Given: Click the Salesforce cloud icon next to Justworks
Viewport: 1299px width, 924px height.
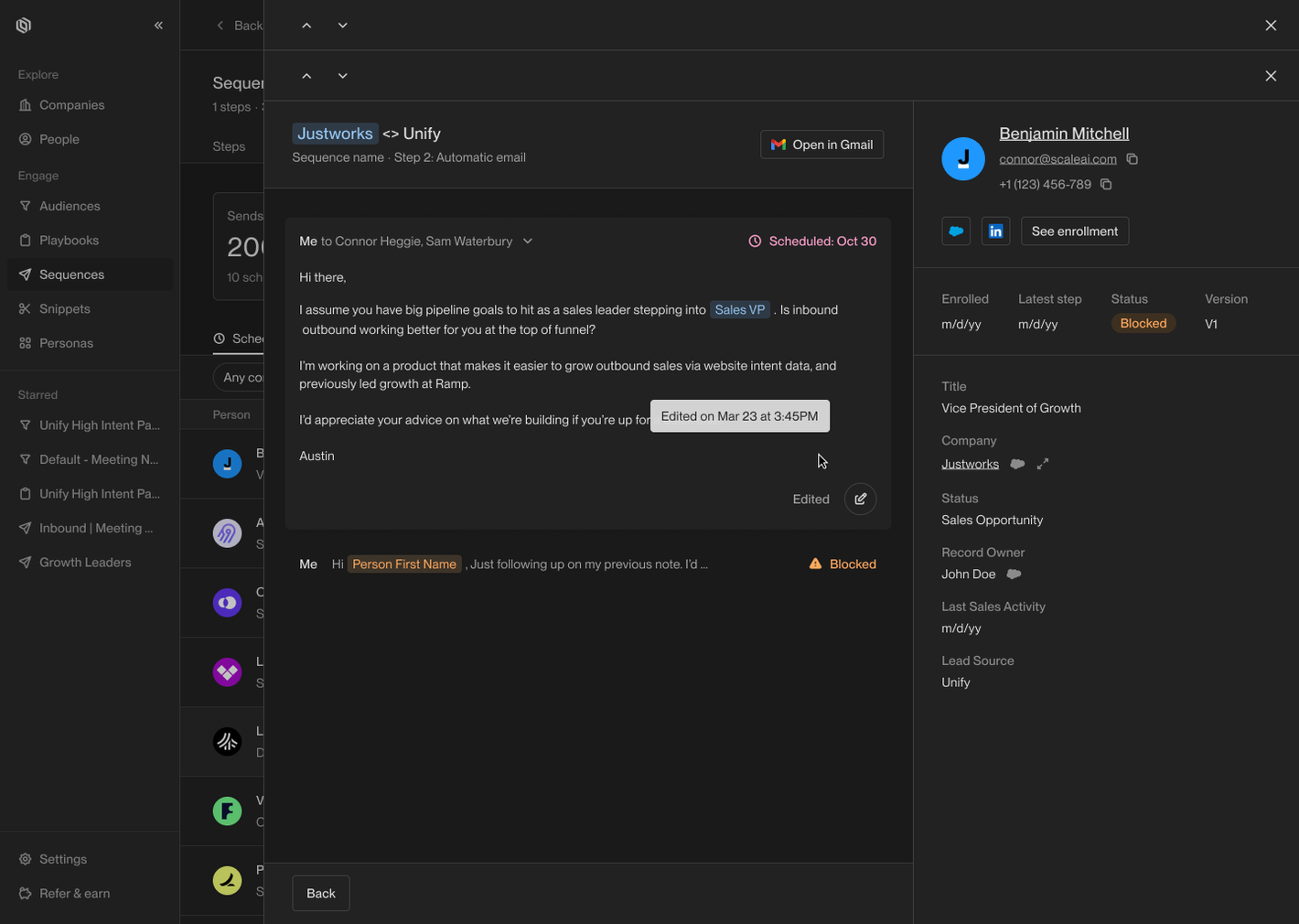Looking at the screenshot, I should tap(1017, 465).
